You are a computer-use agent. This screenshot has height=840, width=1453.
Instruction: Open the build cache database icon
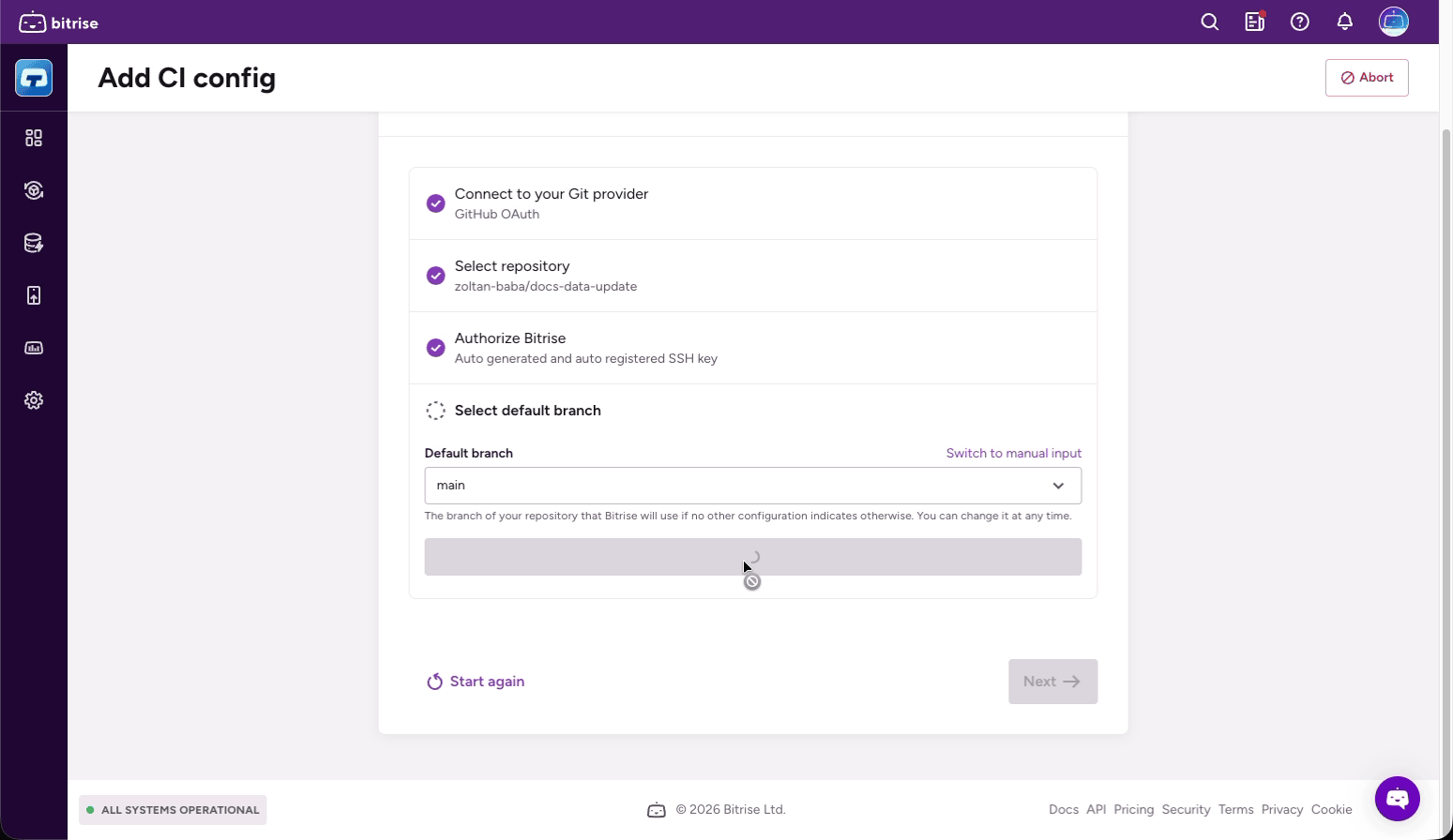click(x=34, y=243)
